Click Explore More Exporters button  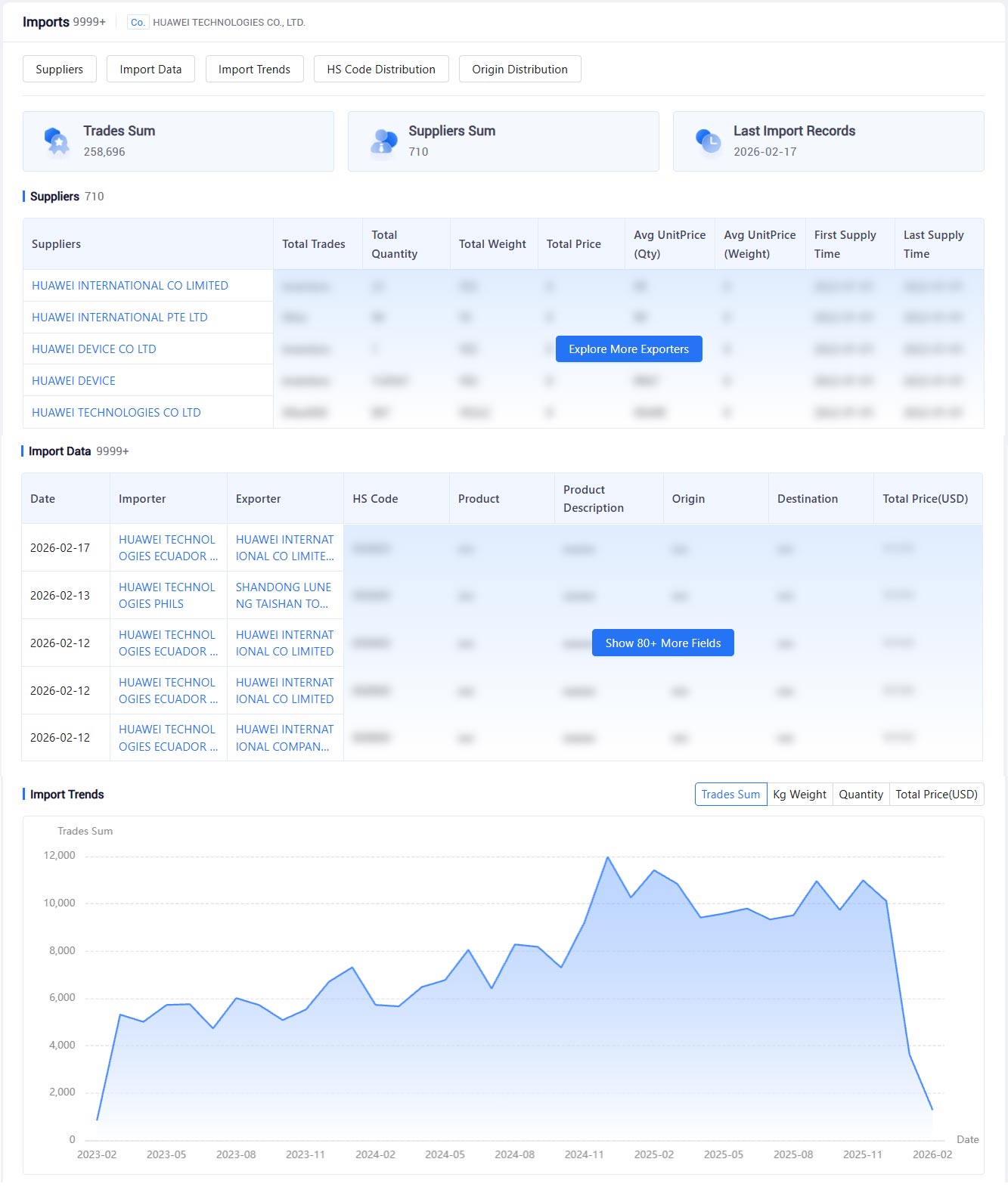click(628, 349)
